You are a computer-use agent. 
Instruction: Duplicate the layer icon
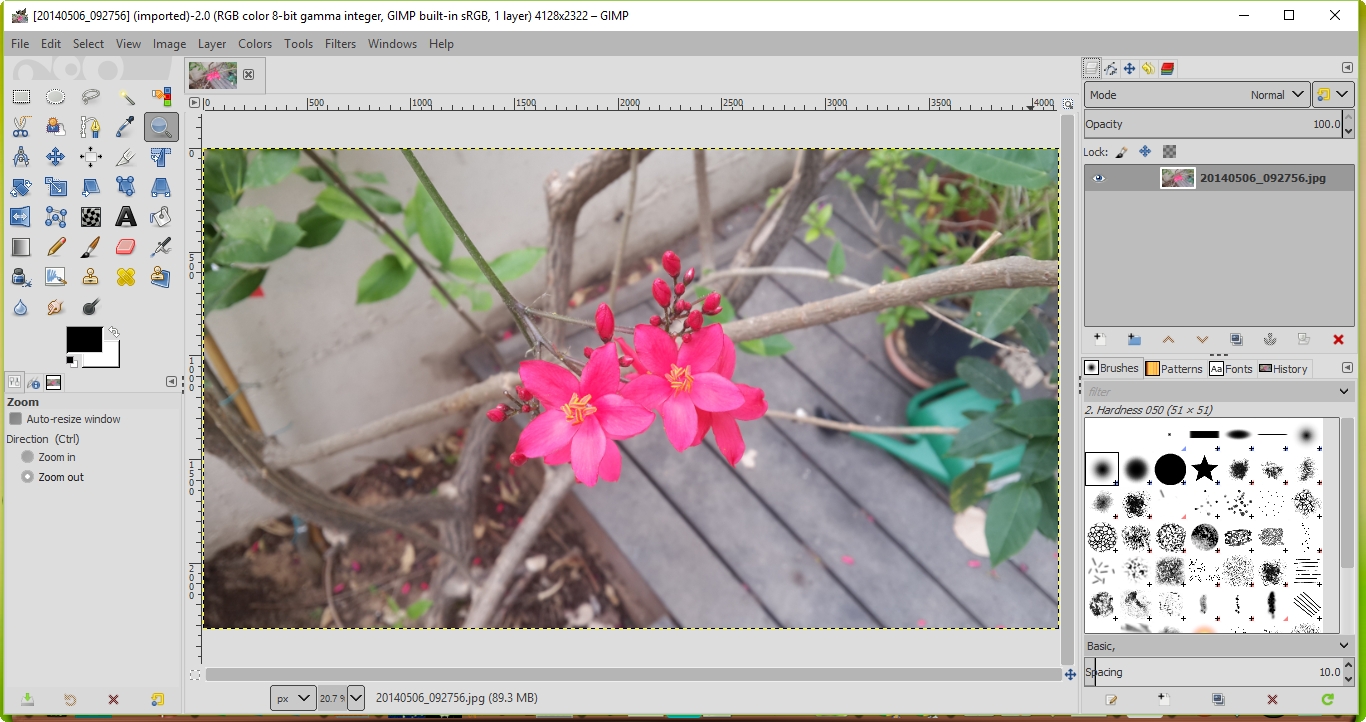click(x=1236, y=340)
